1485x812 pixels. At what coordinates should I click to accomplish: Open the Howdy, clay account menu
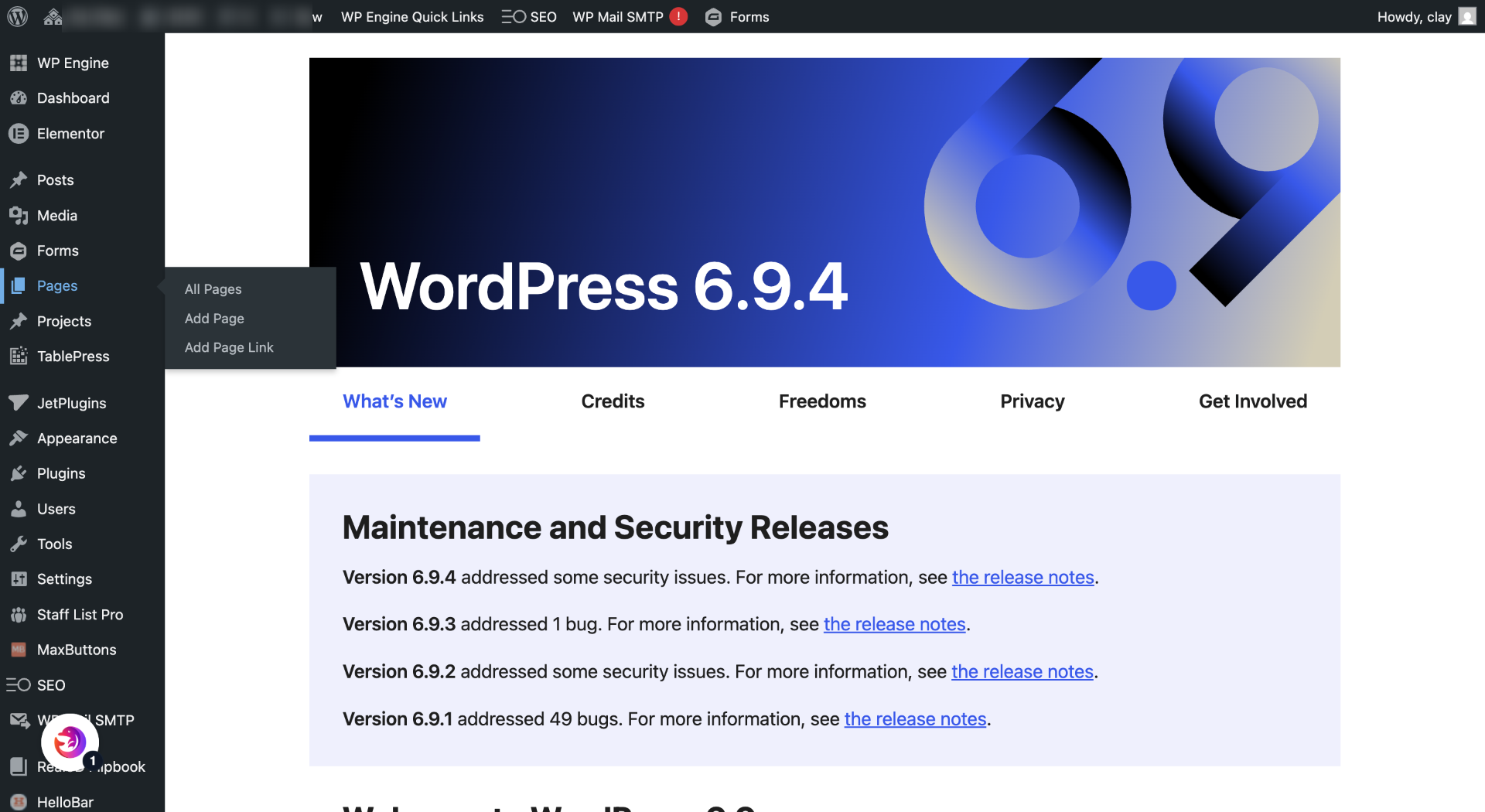coord(1426,16)
